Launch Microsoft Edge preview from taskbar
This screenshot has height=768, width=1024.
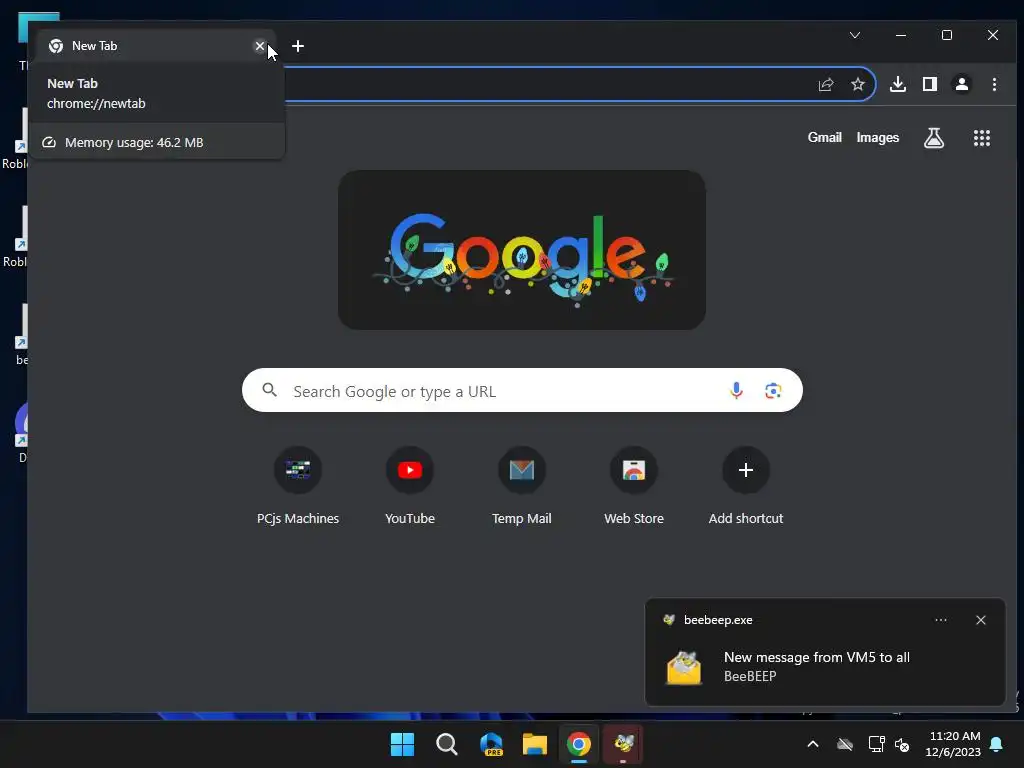point(491,744)
